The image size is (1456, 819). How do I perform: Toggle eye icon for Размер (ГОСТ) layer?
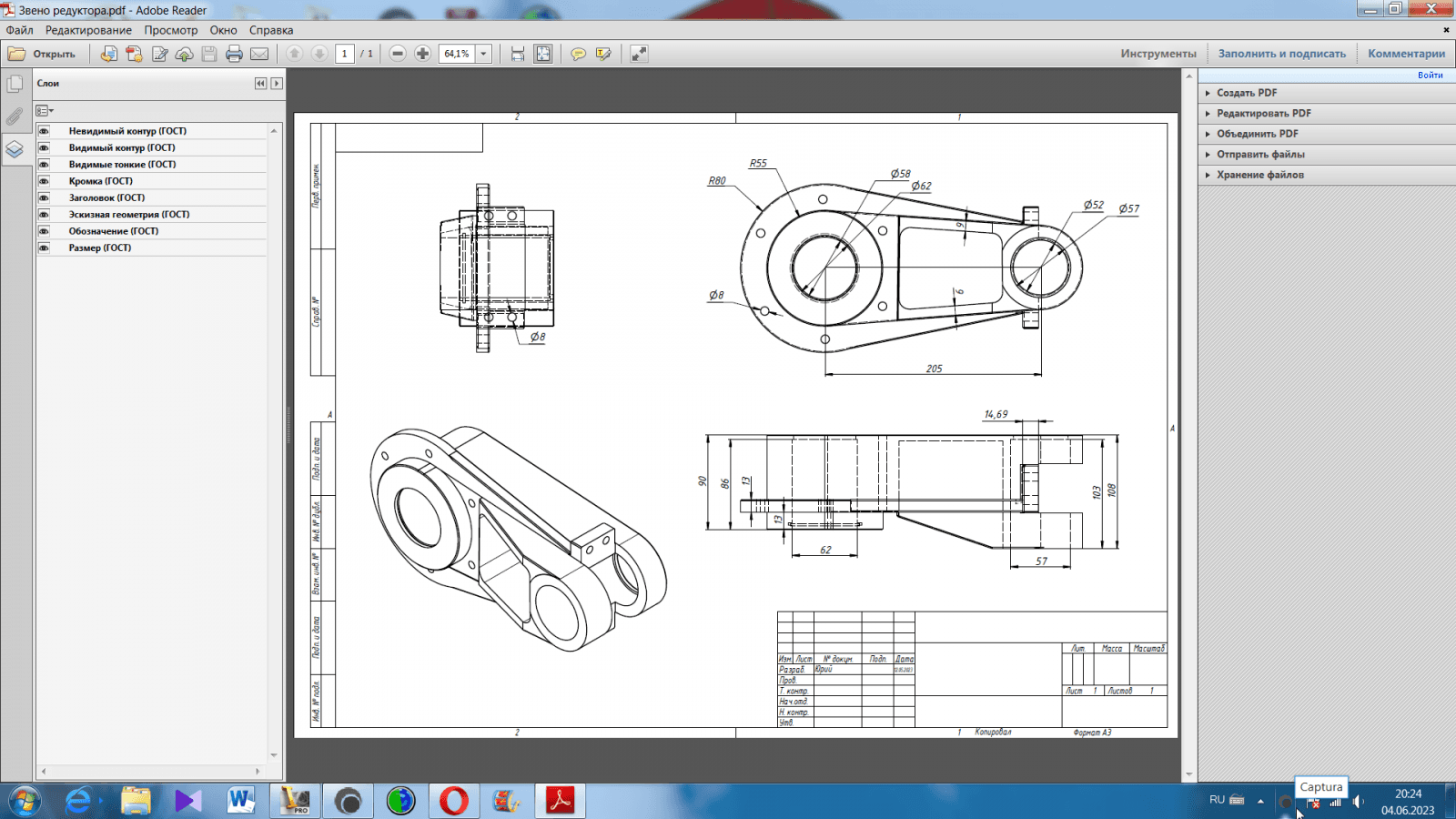coord(44,248)
